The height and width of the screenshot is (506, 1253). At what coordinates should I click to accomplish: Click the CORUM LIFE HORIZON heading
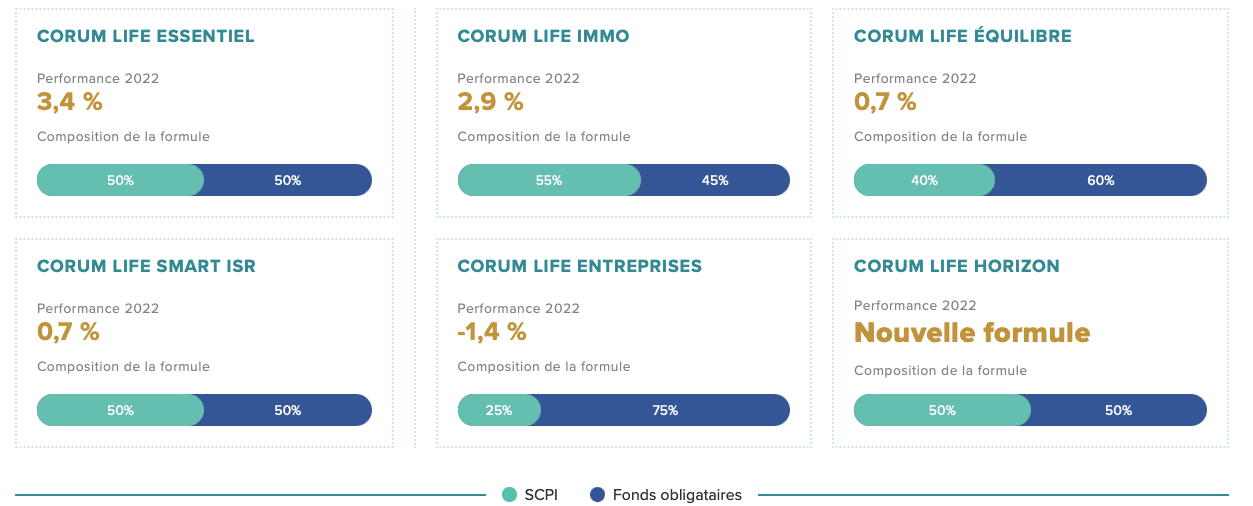[956, 266]
